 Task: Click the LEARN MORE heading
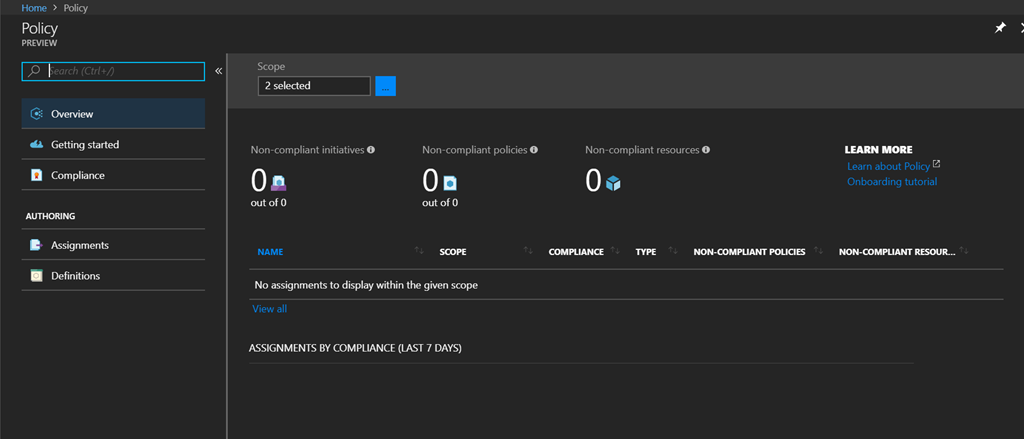(878, 150)
